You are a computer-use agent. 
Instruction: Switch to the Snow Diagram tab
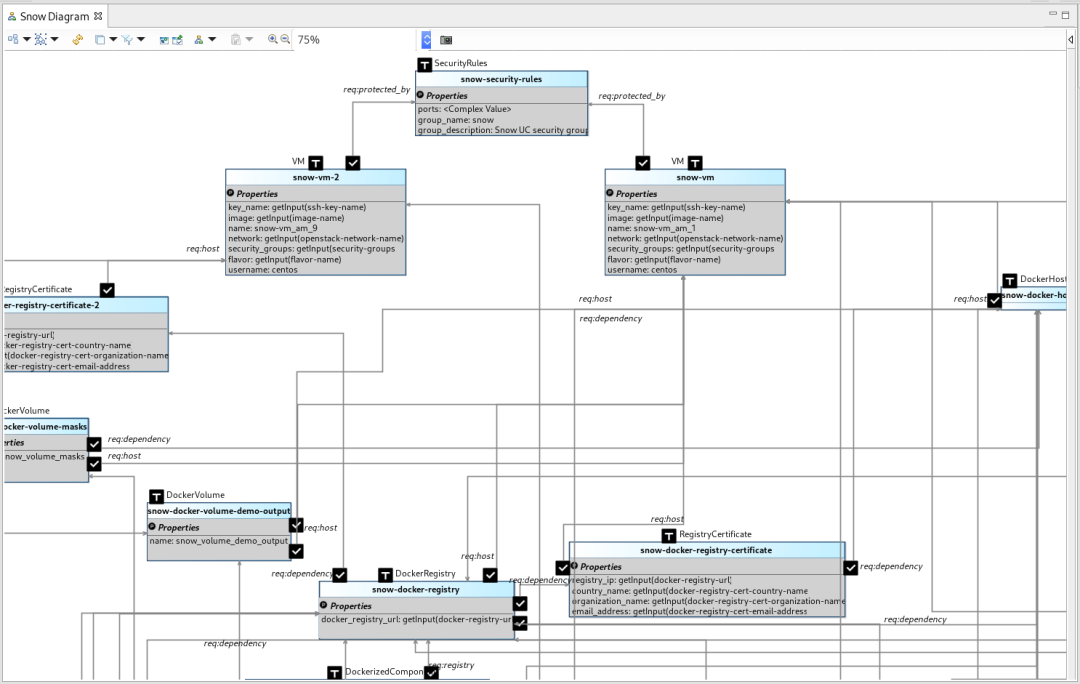[50, 16]
